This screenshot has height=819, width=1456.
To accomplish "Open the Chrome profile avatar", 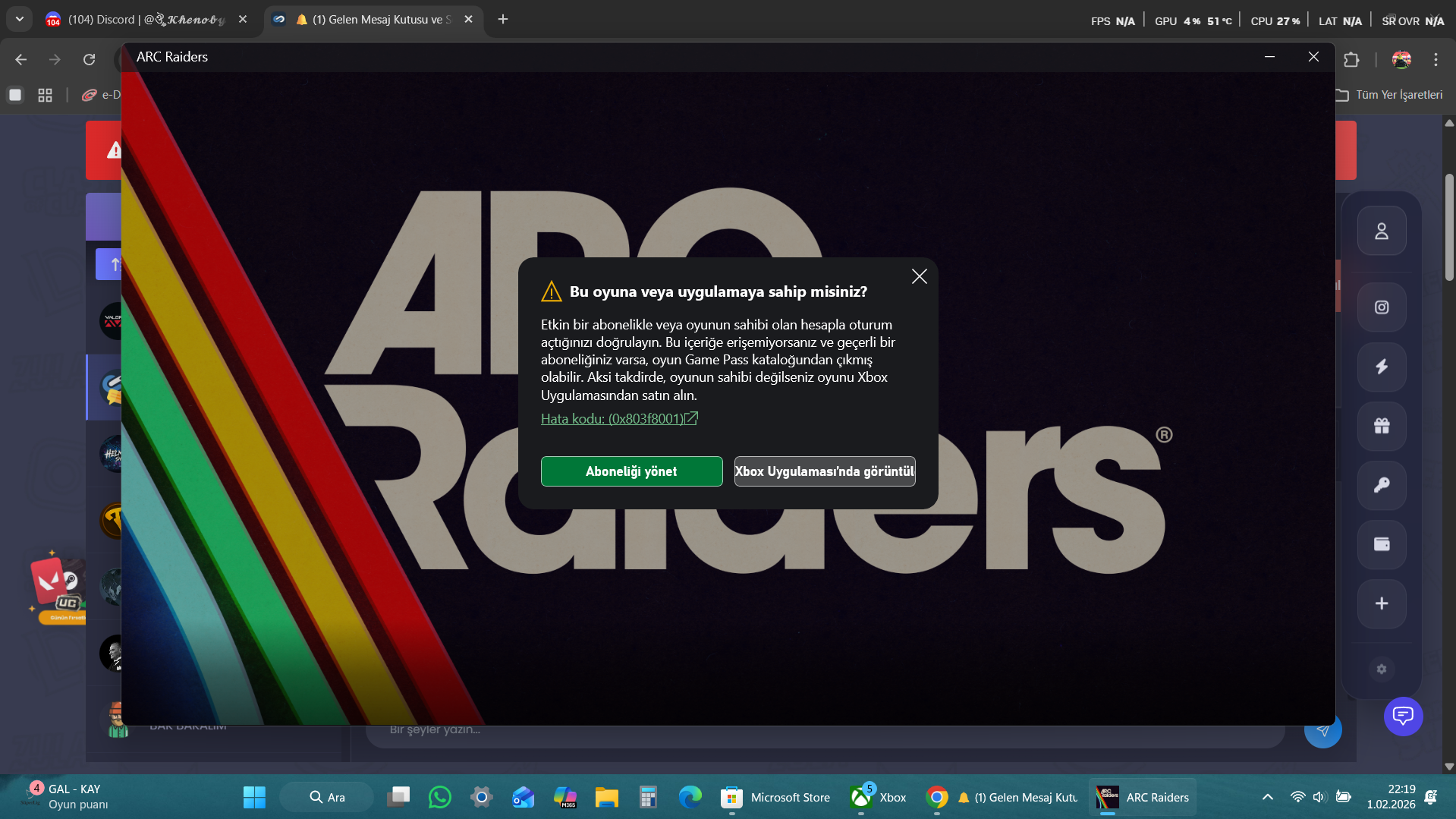I will point(1401,59).
